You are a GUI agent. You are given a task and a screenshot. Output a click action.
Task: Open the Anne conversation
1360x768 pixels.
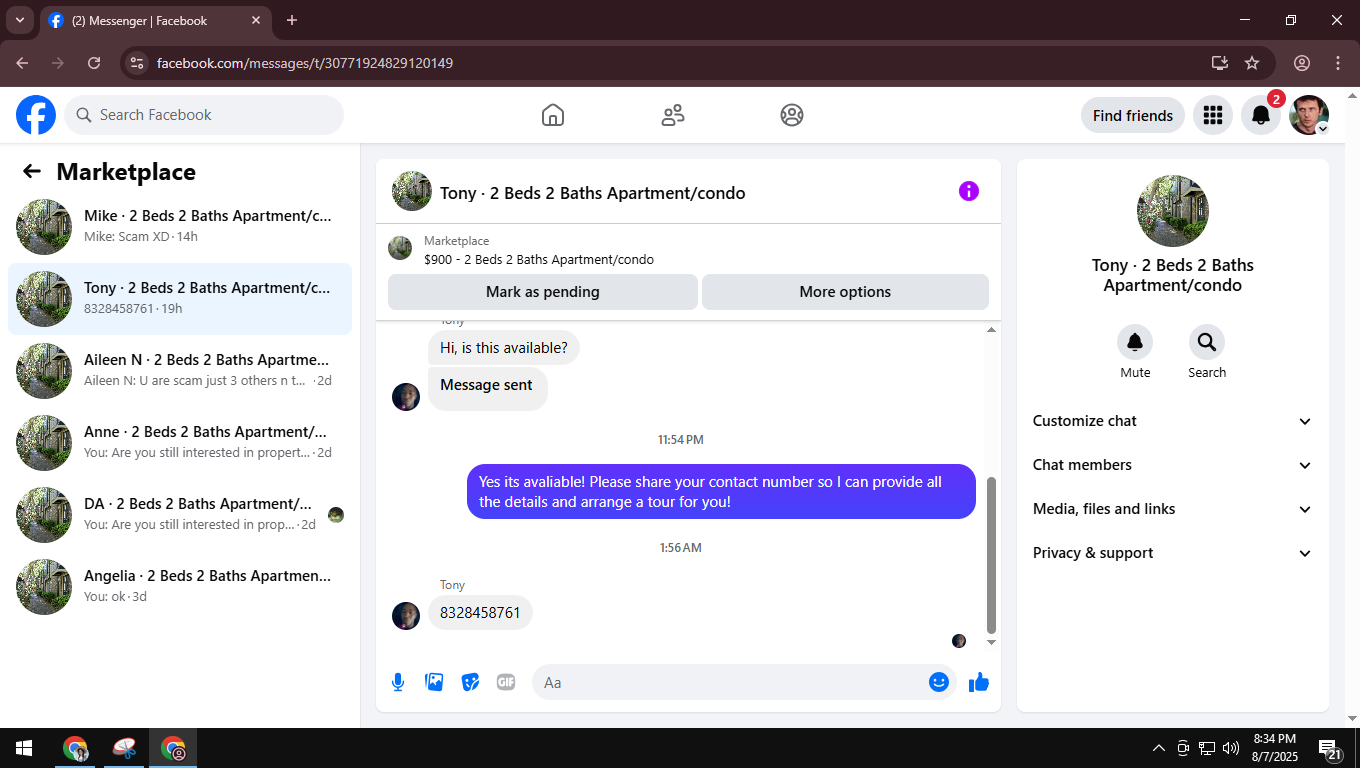coord(180,443)
